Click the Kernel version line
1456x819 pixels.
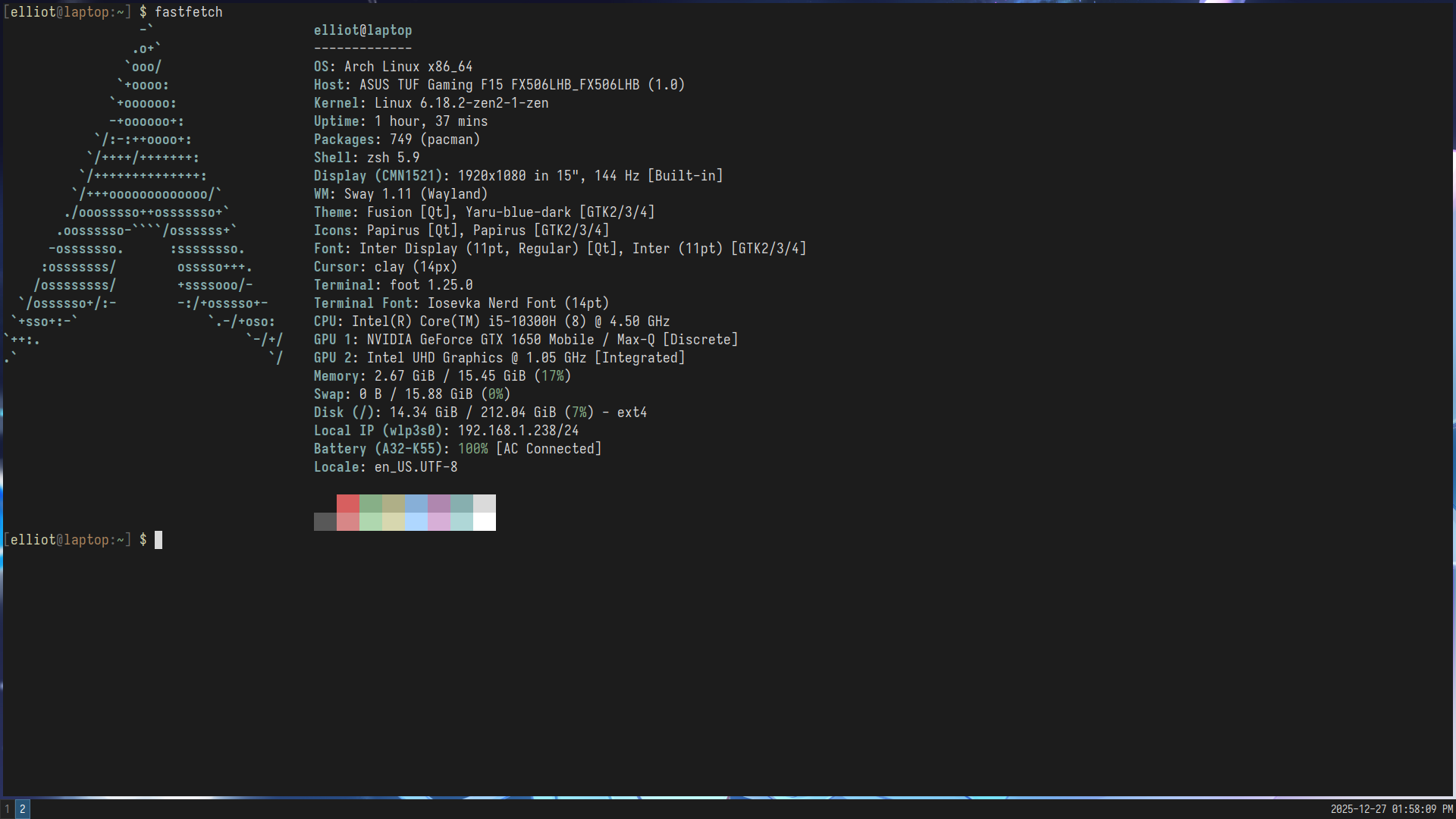point(431,103)
